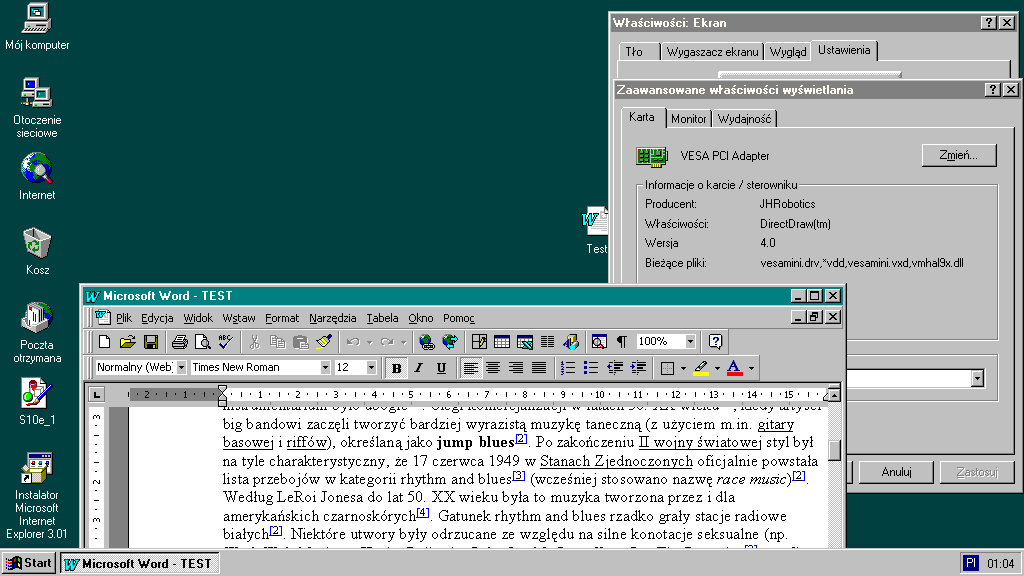Open the 100% zoom dropdown
The width and height of the screenshot is (1024, 576).
[690, 342]
